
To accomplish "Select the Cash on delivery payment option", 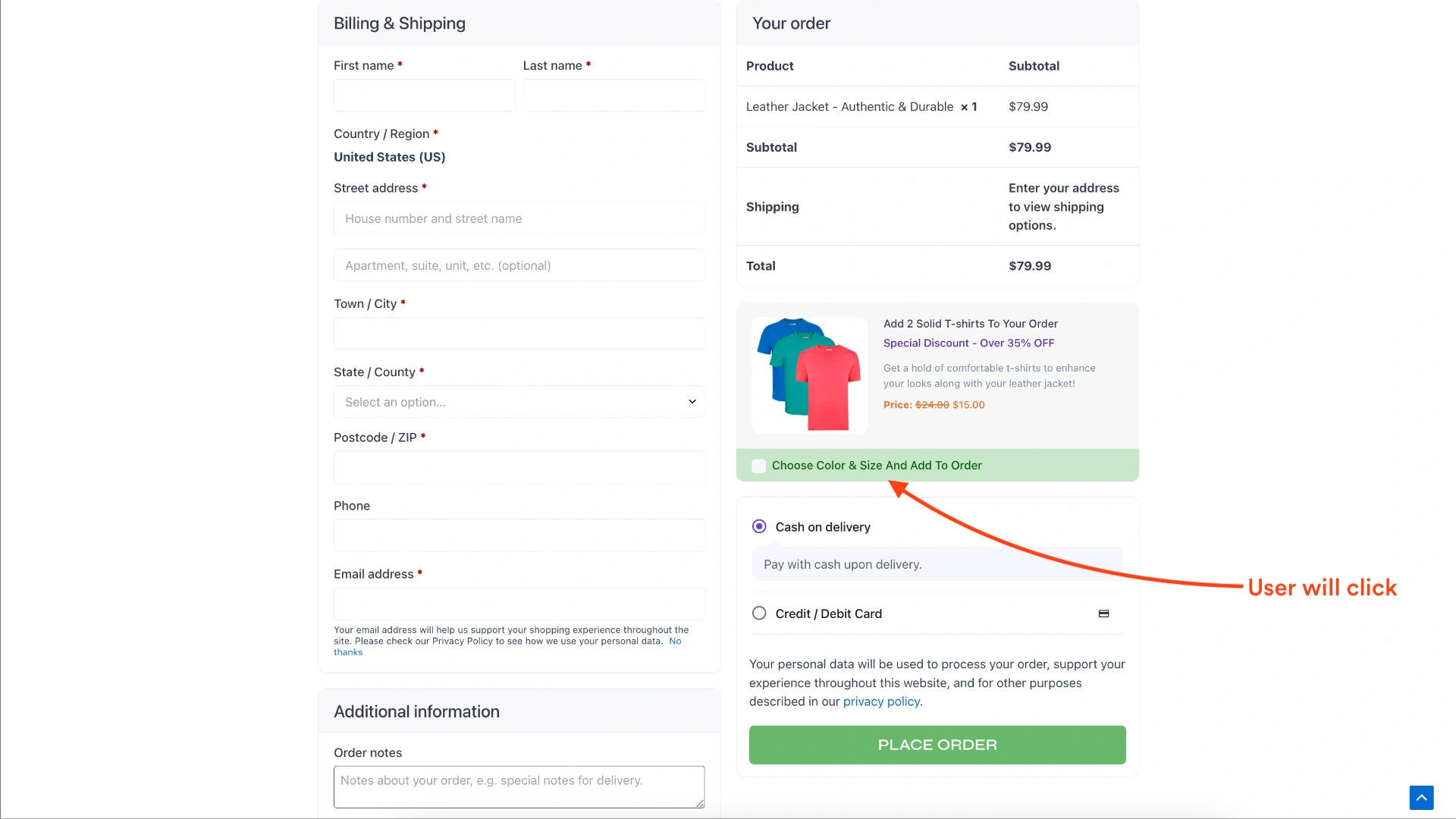I will click(759, 526).
